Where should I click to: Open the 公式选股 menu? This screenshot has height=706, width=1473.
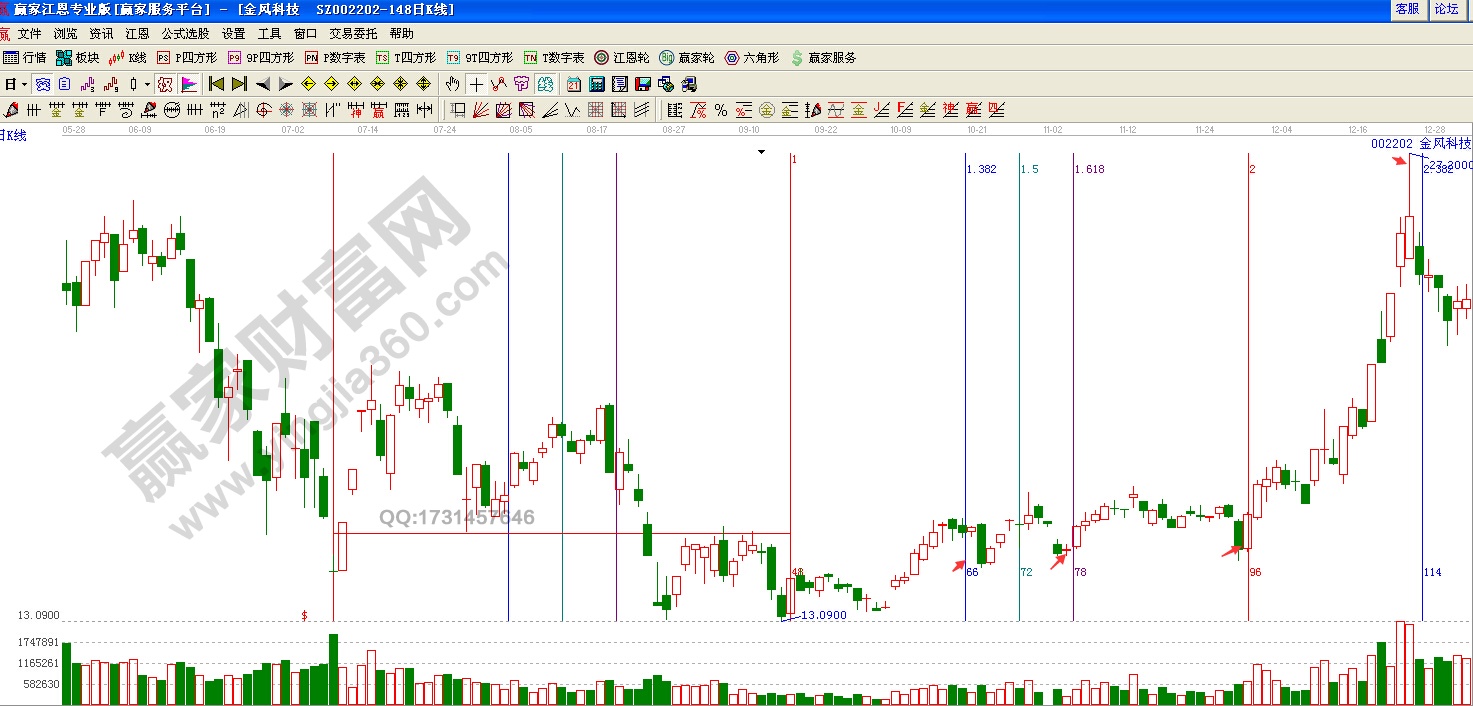pos(185,34)
